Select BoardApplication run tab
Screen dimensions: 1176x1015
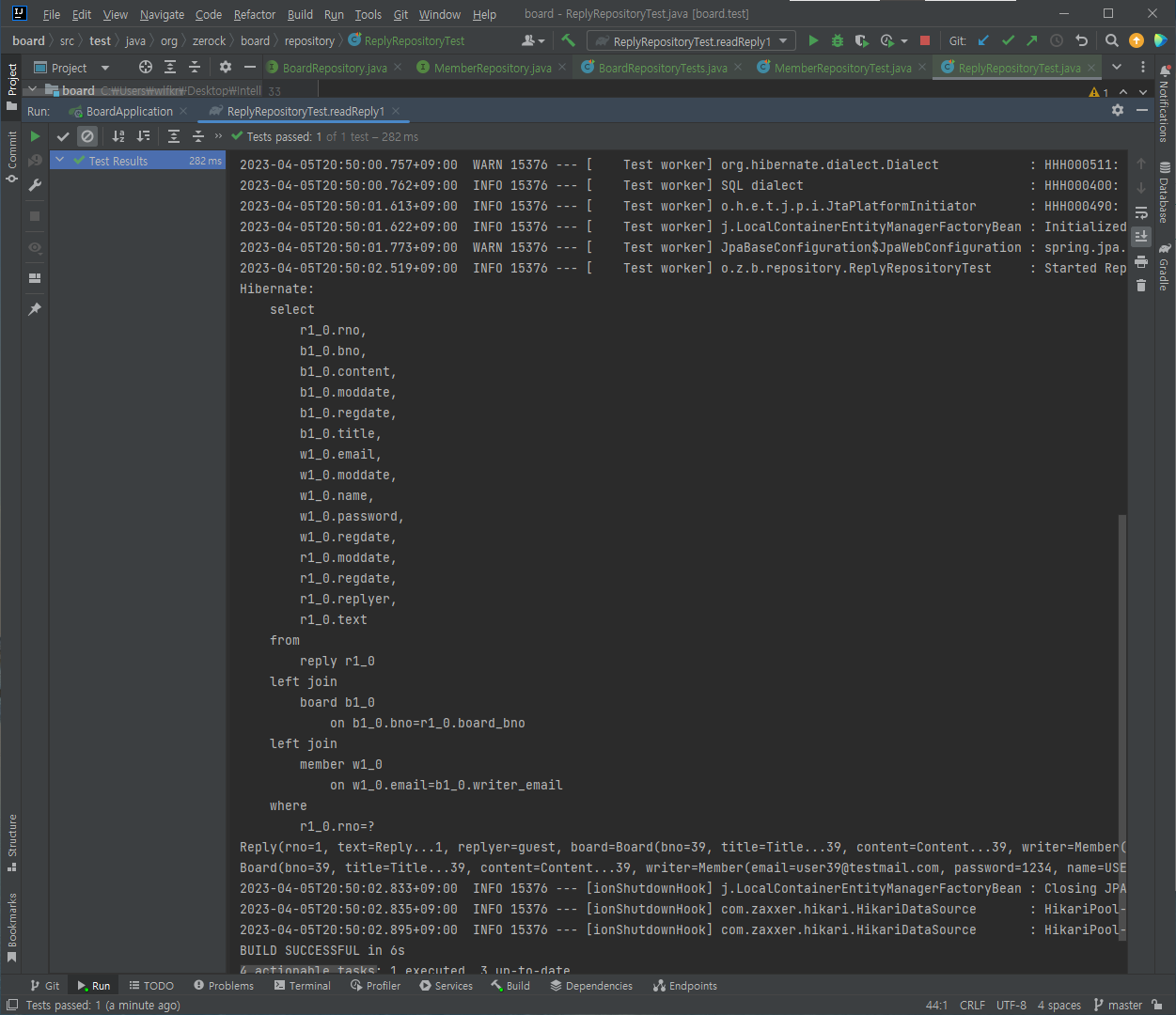tap(129, 111)
